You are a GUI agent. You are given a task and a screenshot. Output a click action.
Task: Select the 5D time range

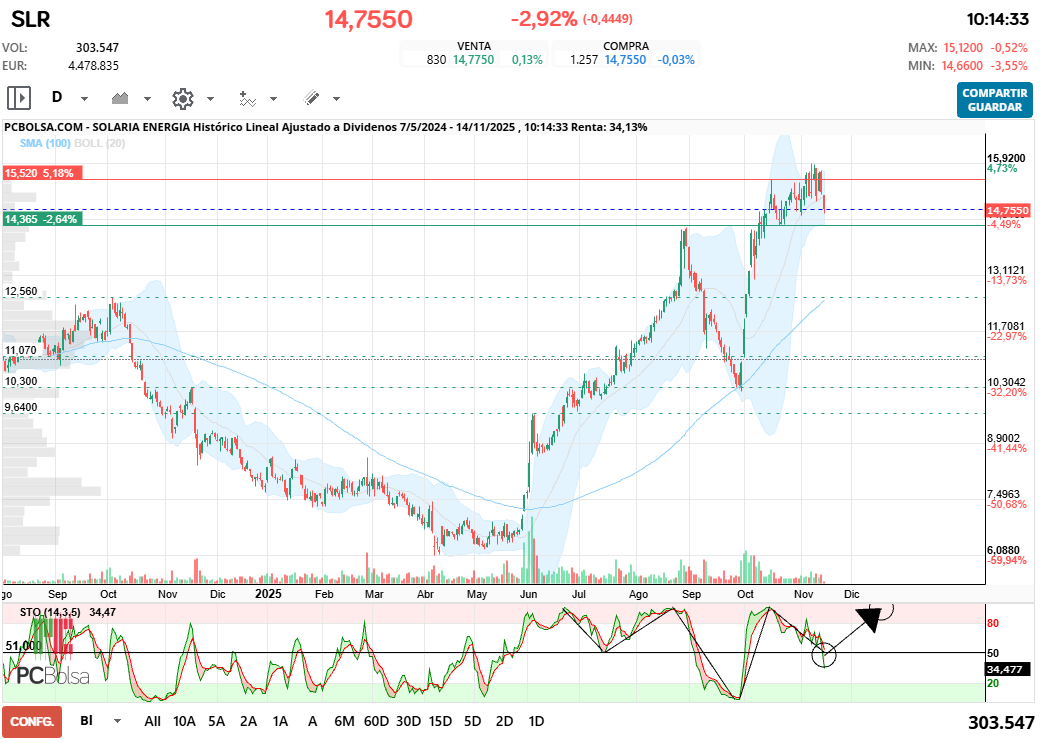[x=473, y=721]
